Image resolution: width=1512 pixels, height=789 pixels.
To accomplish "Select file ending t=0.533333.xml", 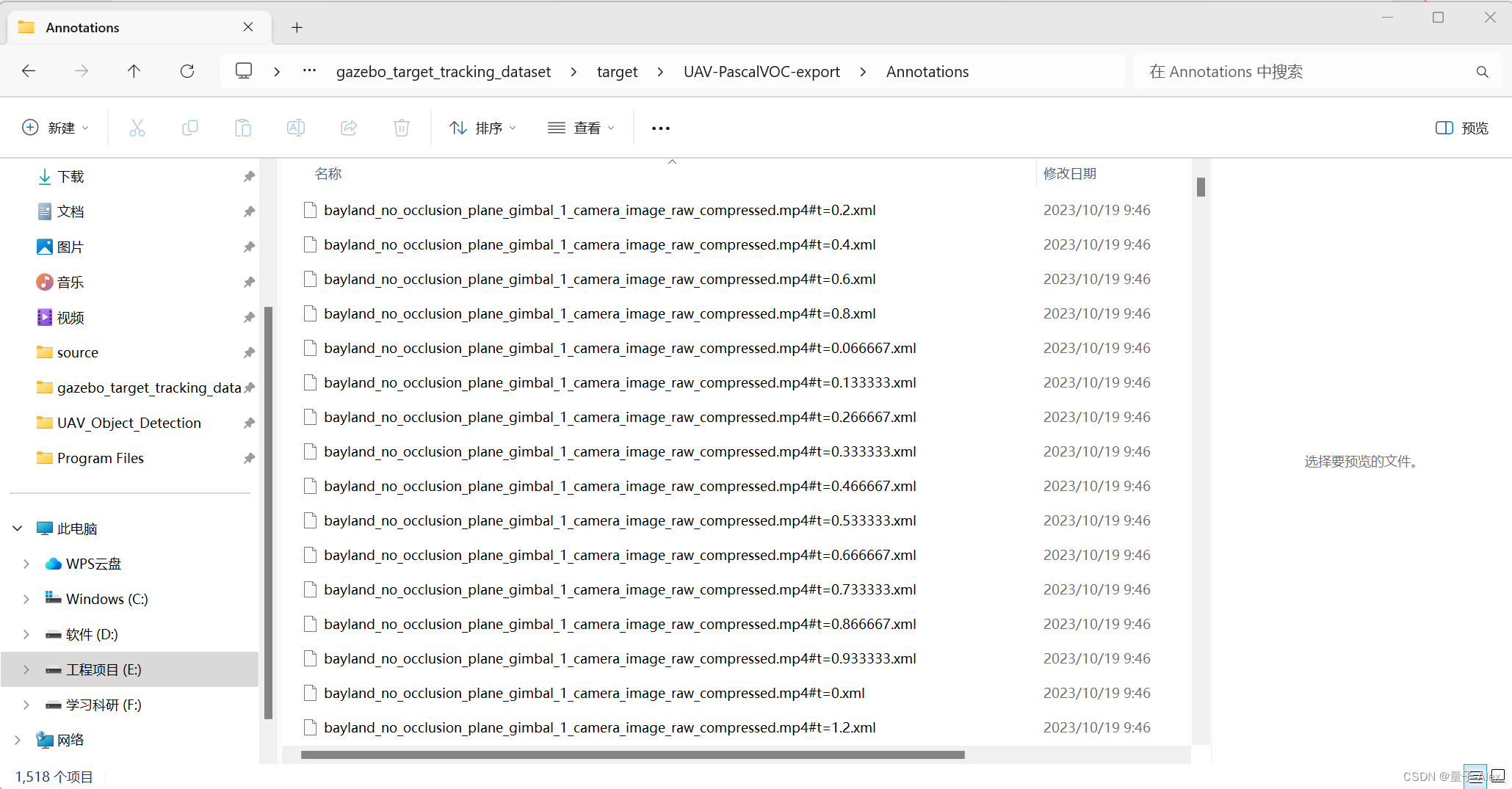I will 620,520.
